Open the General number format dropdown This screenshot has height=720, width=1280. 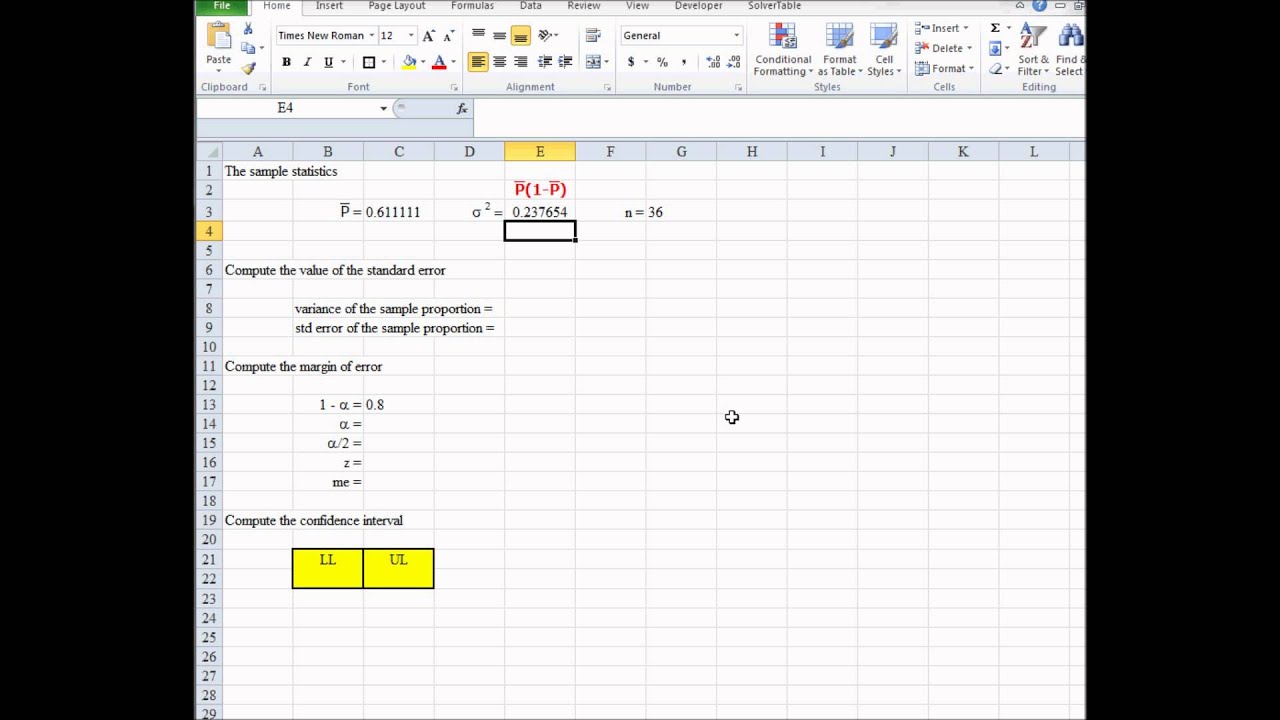point(736,36)
